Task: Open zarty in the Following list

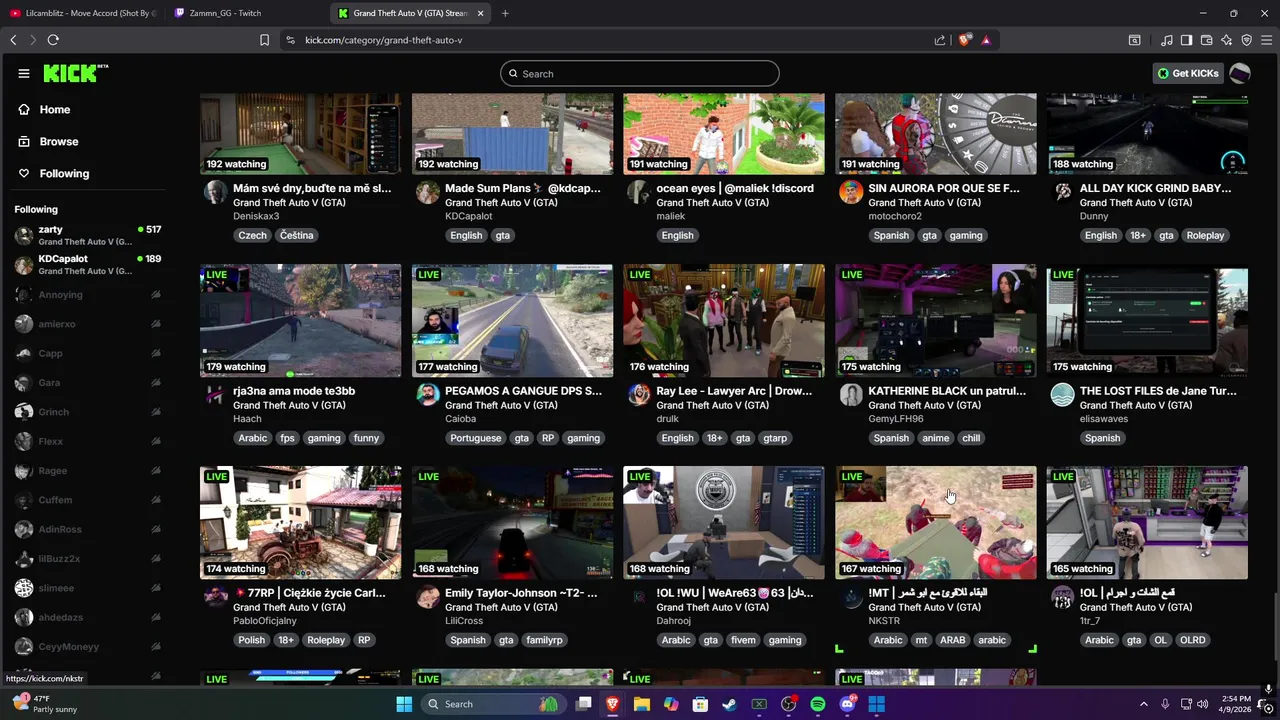Action: (88, 235)
